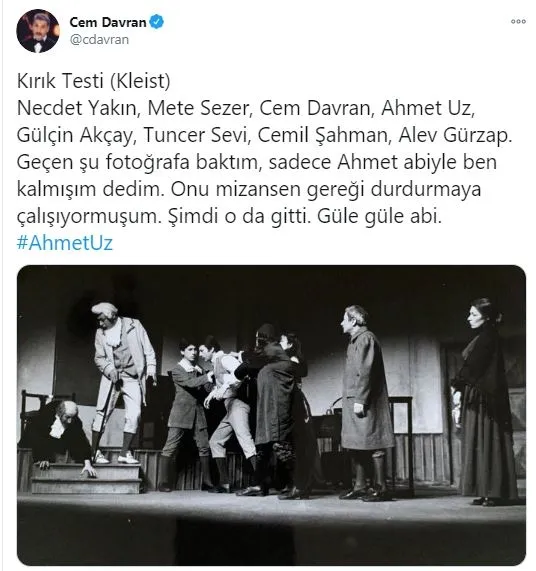Open the black-and-white stage photo

(x=271, y=415)
